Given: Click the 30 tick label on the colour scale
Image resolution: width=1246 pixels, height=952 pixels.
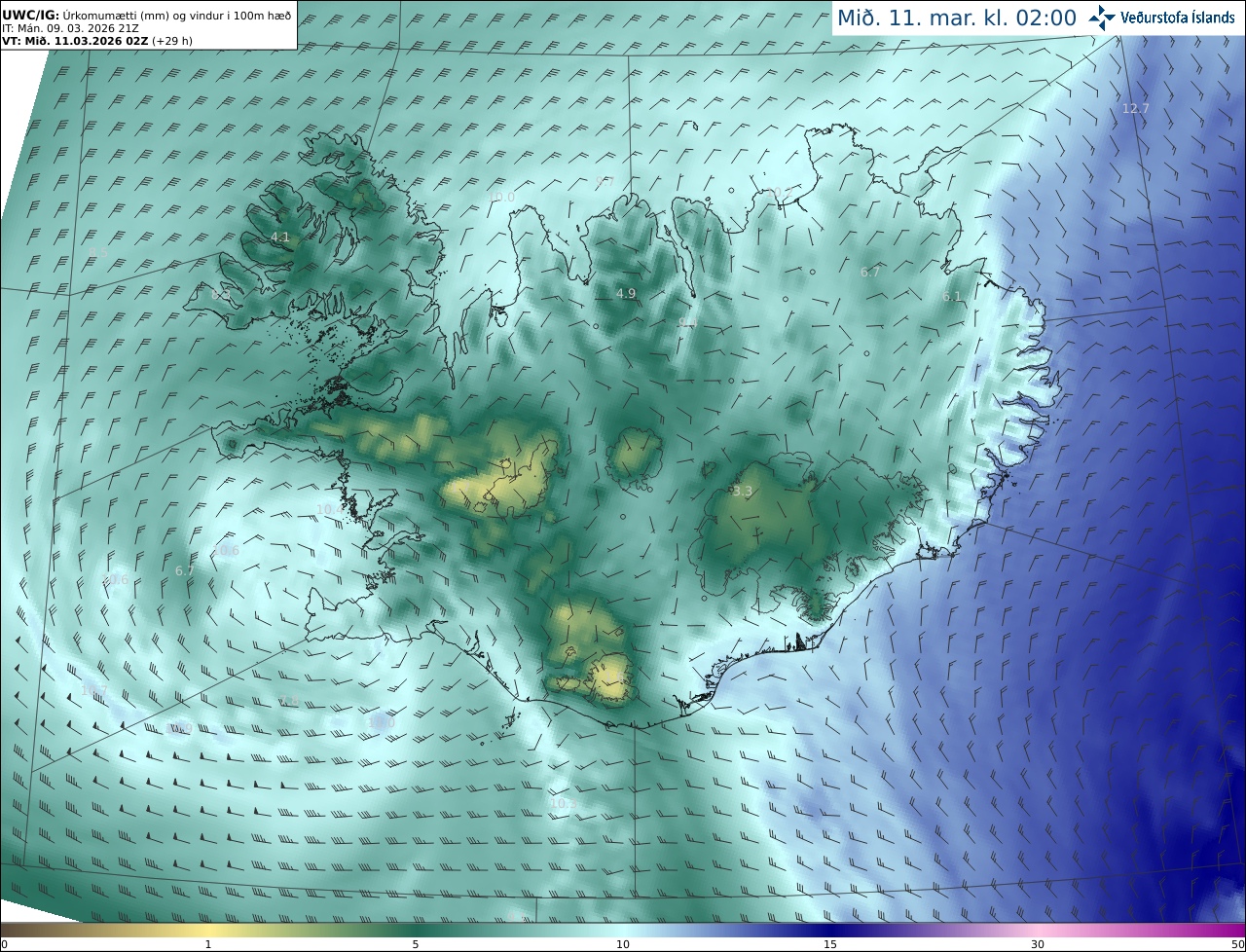Looking at the screenshot, I should [x=1038, y=945].
